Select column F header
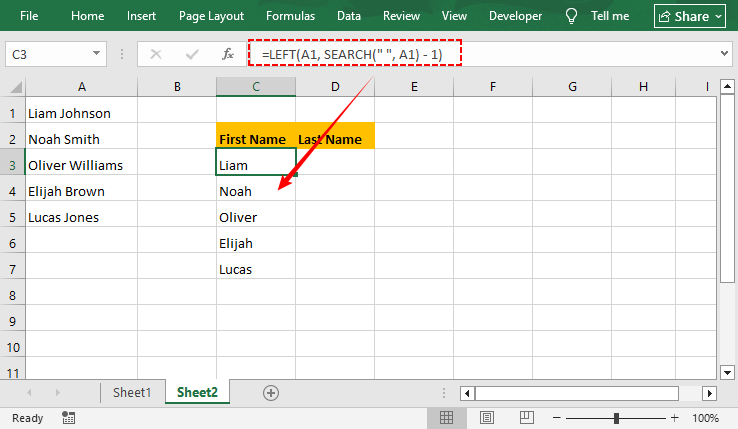The image size is (738, 429). click(x=493, y=87)
